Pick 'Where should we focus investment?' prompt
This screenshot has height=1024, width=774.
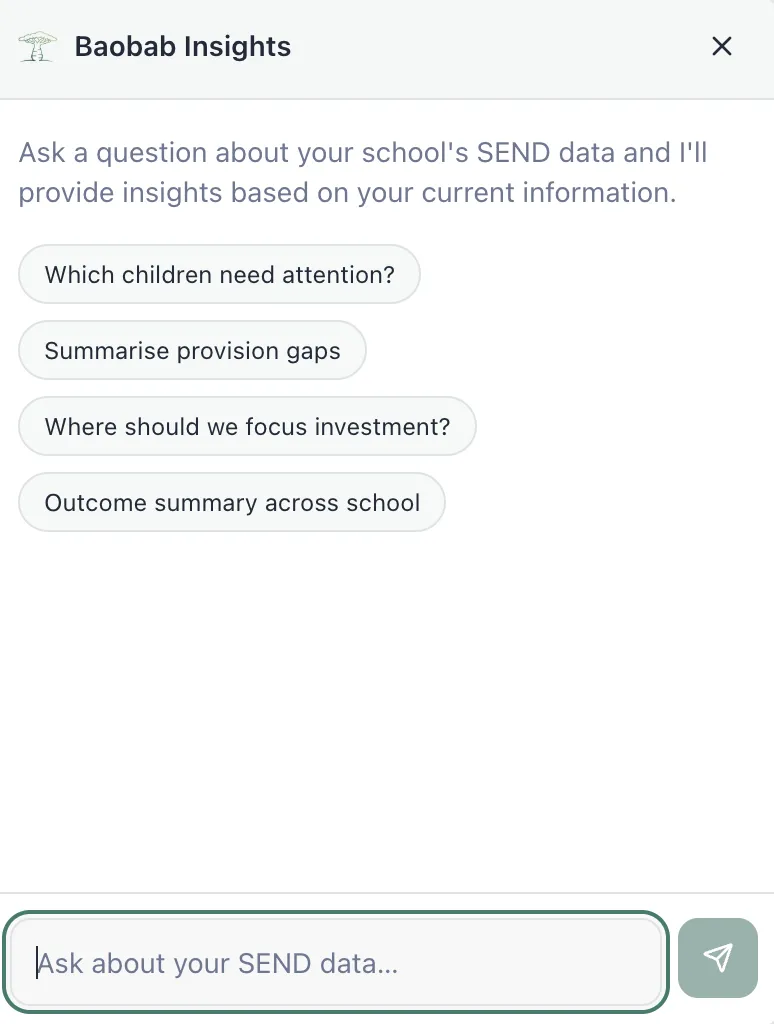(247, 426)
